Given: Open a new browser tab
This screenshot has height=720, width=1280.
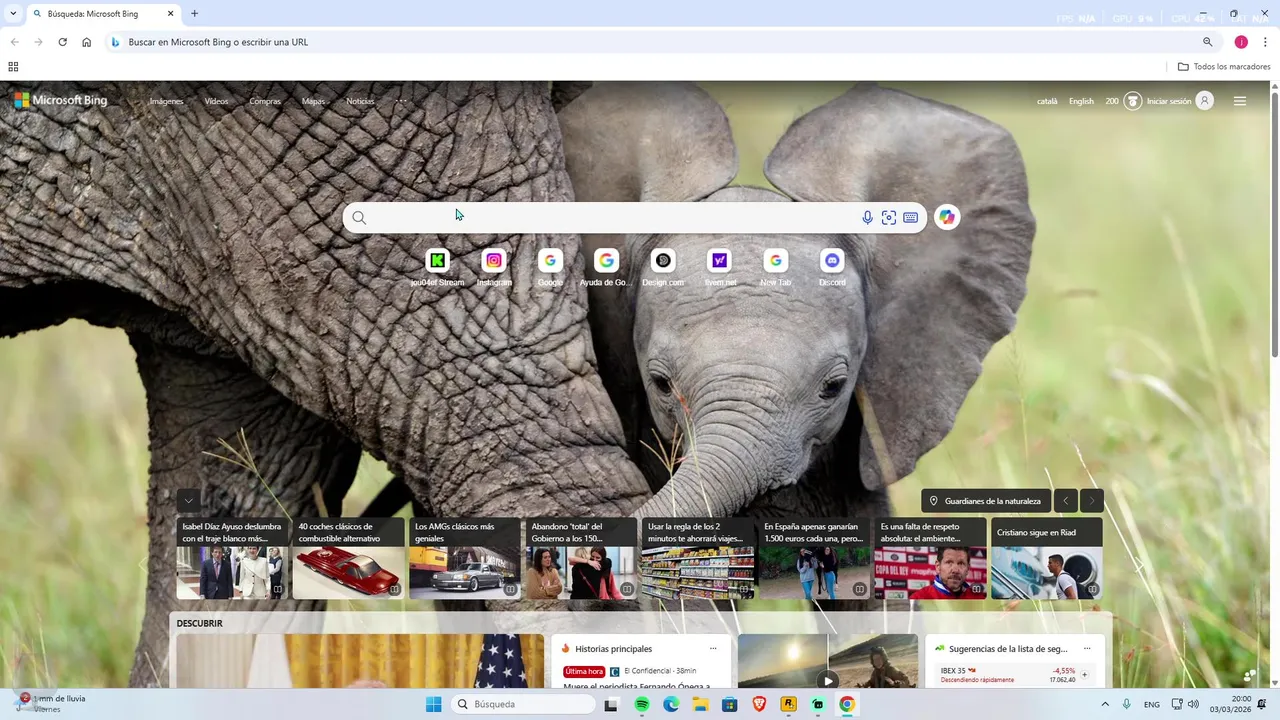Looking at the screenshot, I should [195, 14].
